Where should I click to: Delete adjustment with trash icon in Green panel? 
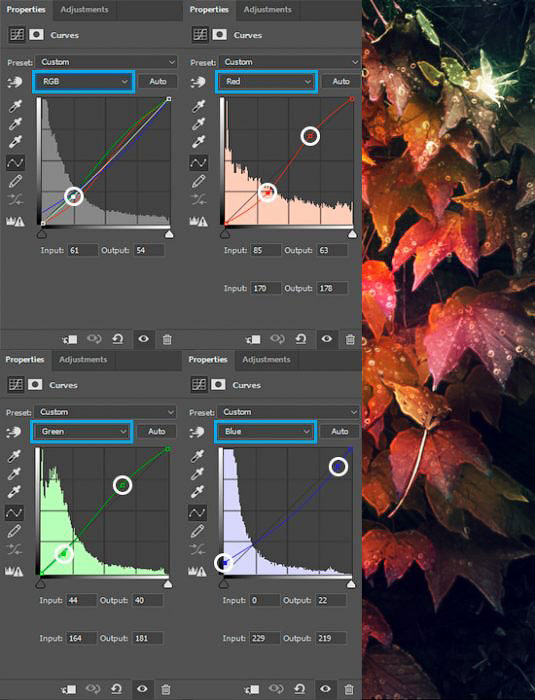click(166, 689)
